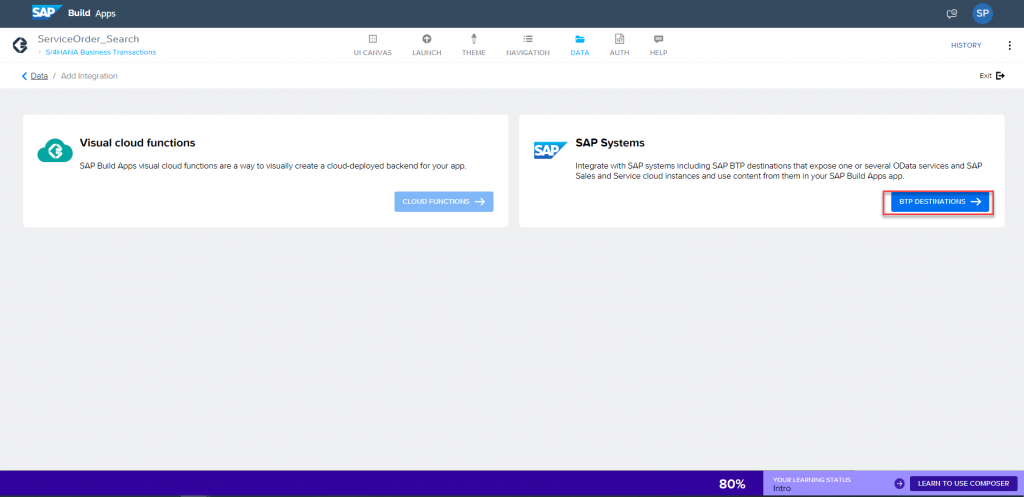Click the ServiceOrder_Search app name
This screenshot has width=1024, height=497.
(88, 39)
